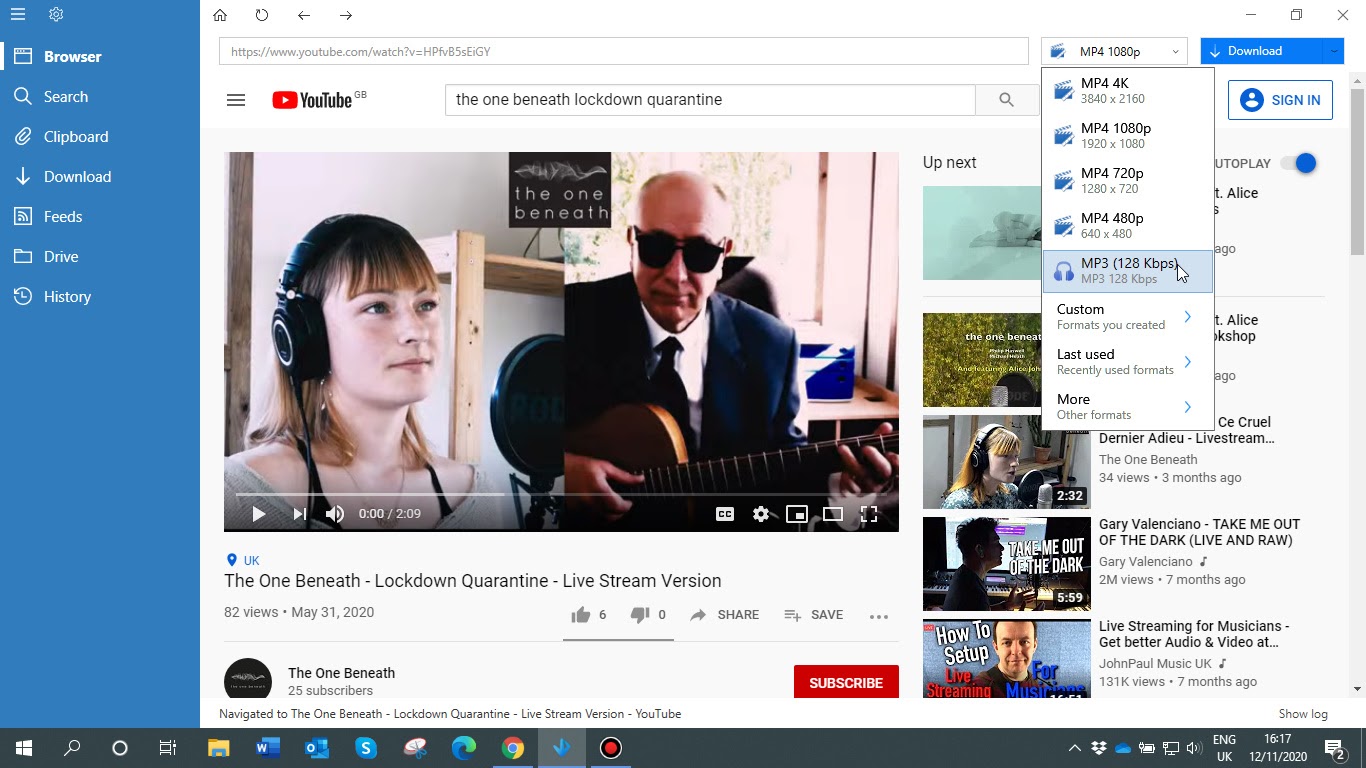
Task: Open File Explorer from taskbar
Action: coord(218,748)
